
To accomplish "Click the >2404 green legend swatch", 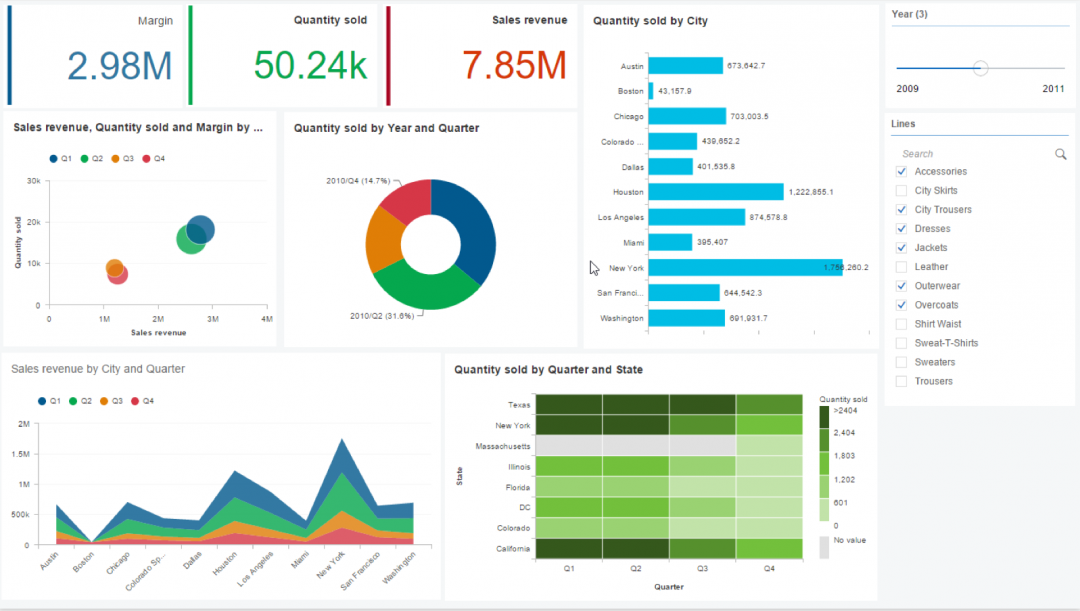I will tap(826, 408).
